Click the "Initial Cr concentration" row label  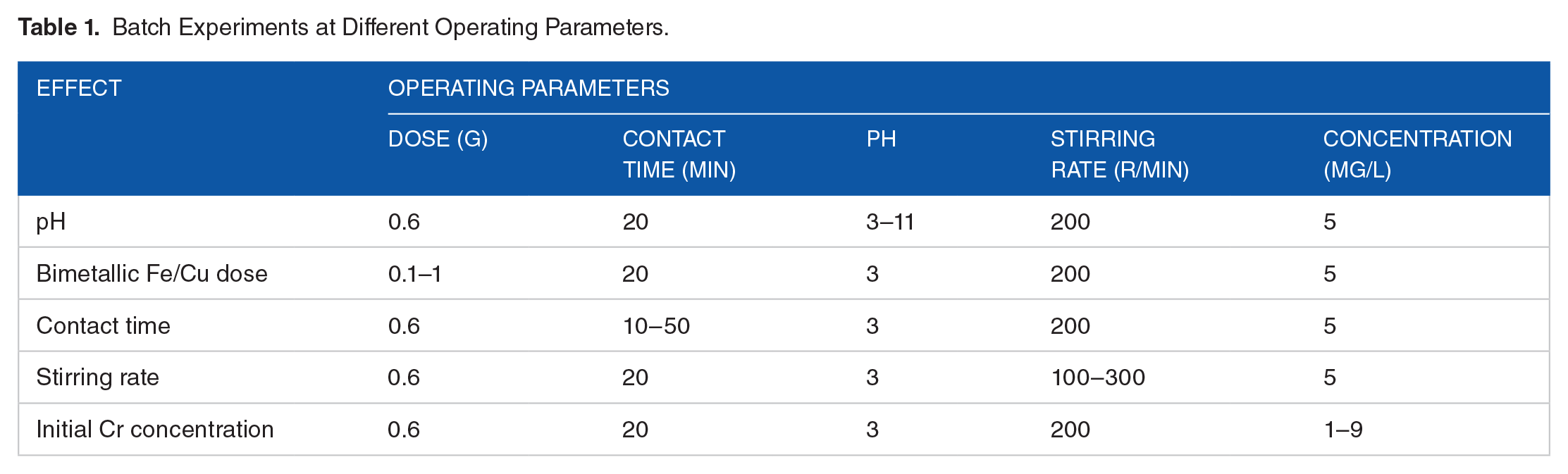coord(154,430)
